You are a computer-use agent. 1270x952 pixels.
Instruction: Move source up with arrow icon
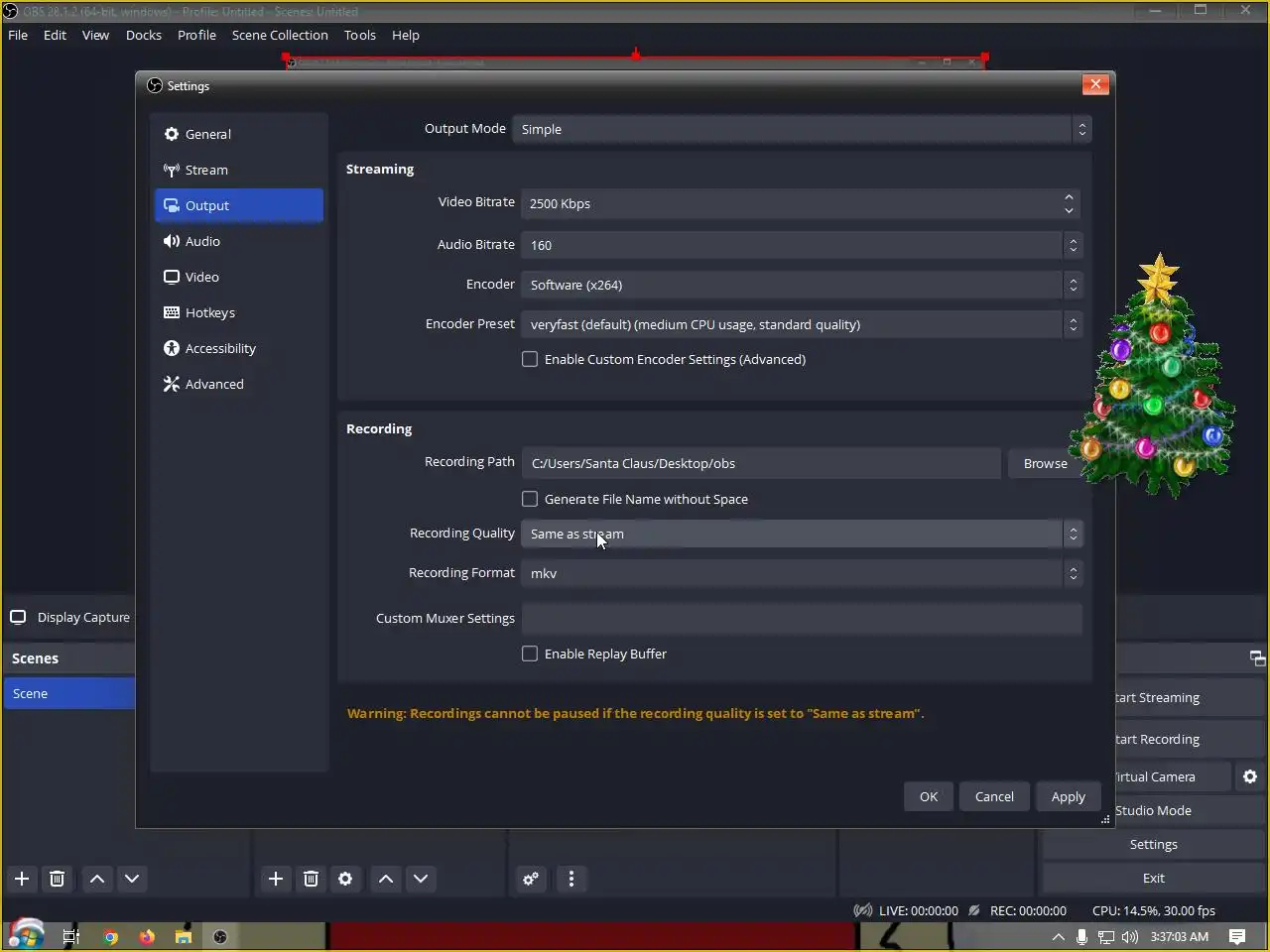point(386,879)
